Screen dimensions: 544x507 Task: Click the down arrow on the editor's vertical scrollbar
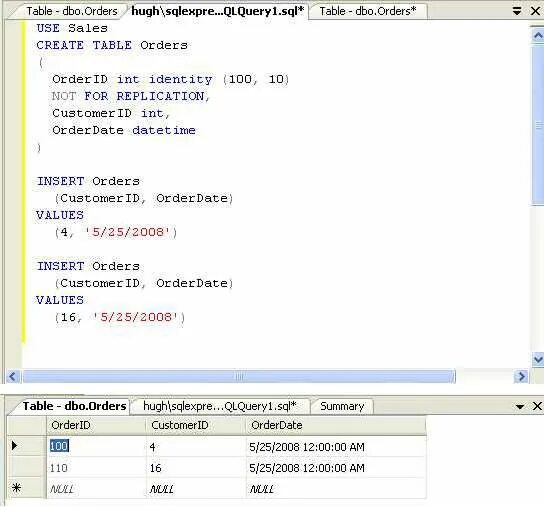(538, 359)
